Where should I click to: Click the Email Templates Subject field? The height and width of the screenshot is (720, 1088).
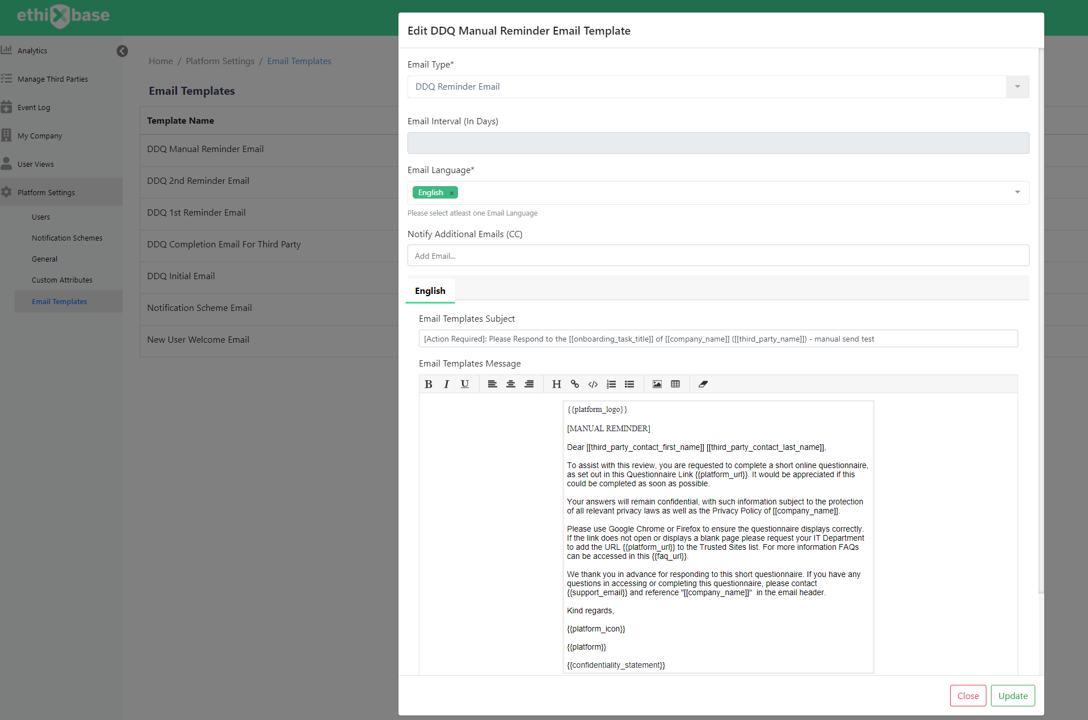(x=718, y=338)
